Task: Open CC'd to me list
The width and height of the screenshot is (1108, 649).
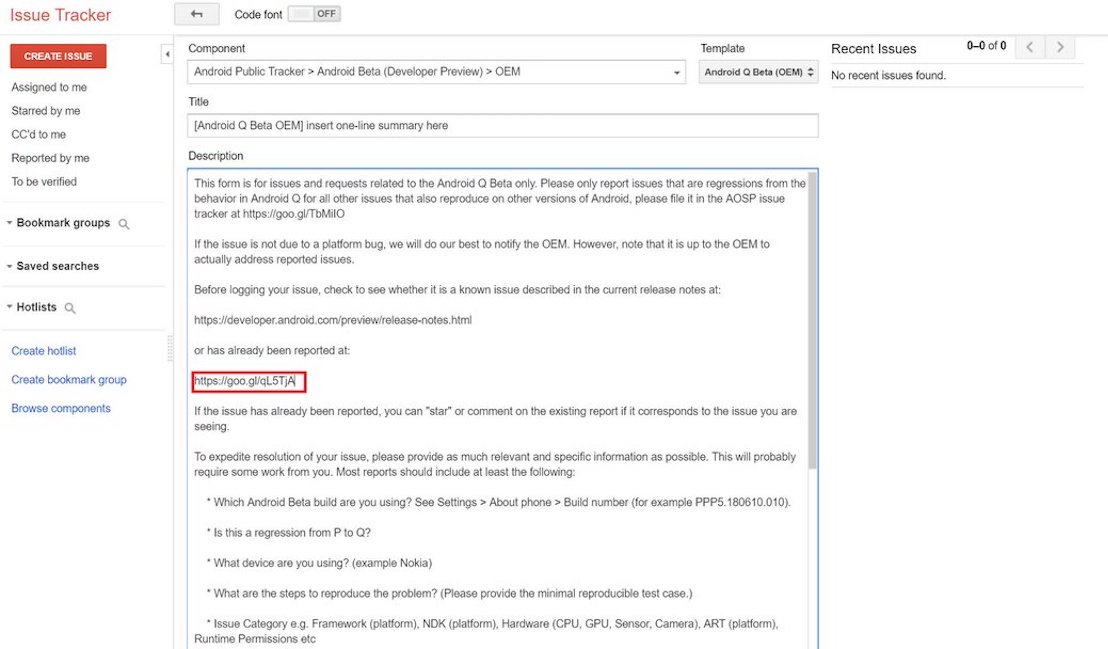Action: [x=38, y=134]
